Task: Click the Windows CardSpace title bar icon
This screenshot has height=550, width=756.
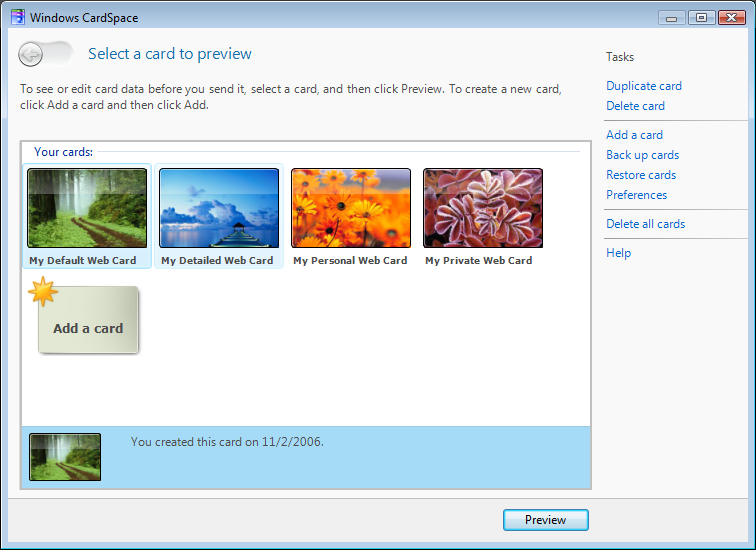Action: (x=18, y=17)
